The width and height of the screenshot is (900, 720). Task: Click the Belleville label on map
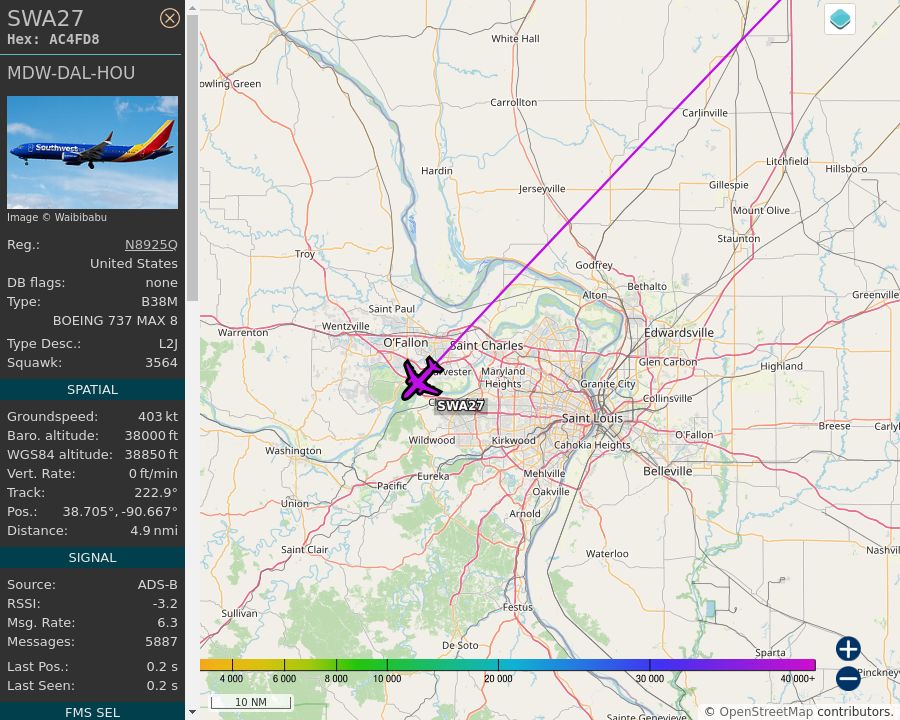pyautogui.click(x=668, y=471)
